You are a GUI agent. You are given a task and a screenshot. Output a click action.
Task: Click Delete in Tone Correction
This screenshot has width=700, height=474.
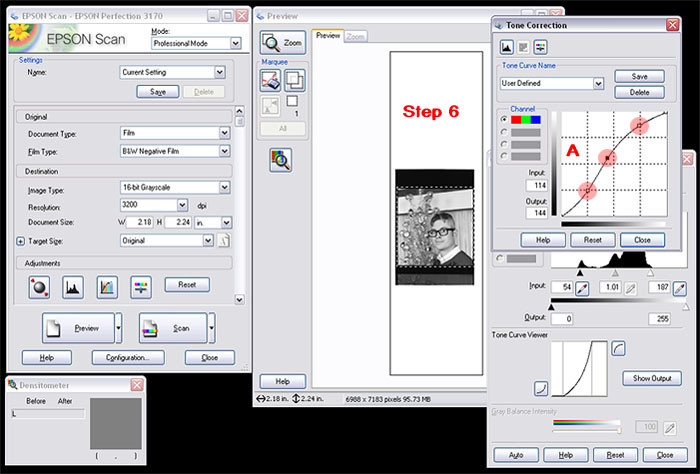click(639, 92)
